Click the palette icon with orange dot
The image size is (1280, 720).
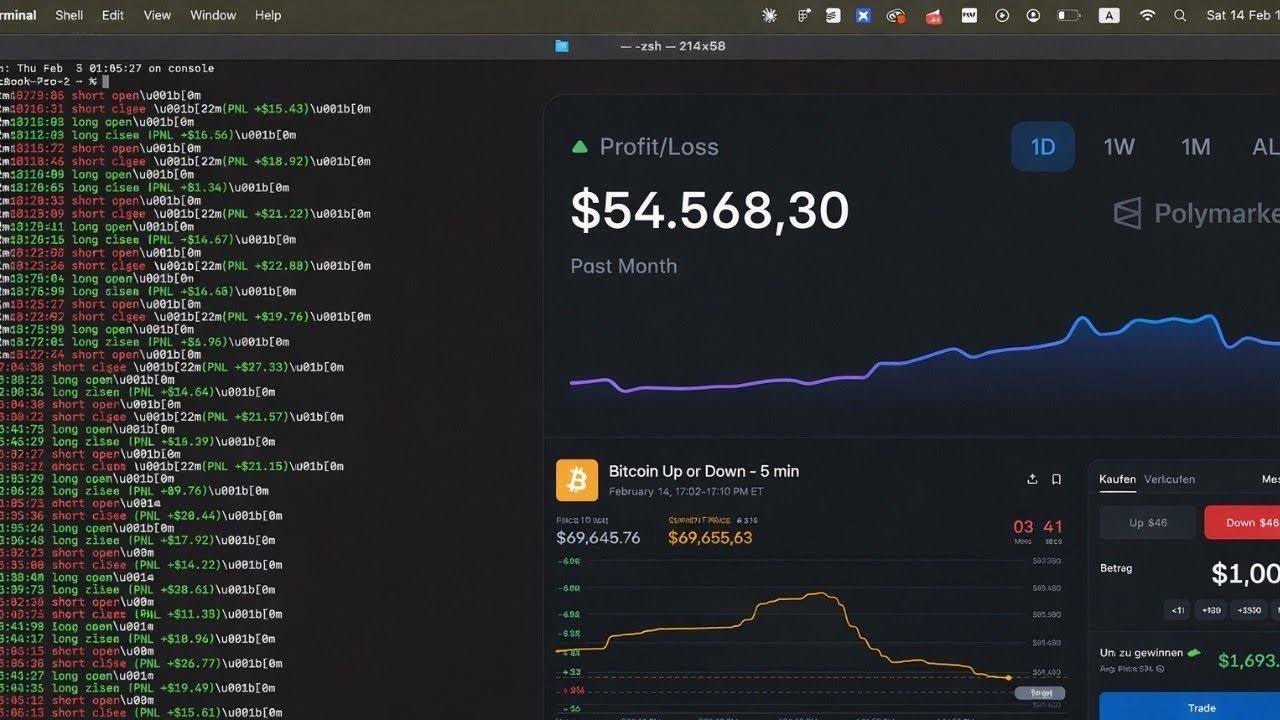coord(896,16)
